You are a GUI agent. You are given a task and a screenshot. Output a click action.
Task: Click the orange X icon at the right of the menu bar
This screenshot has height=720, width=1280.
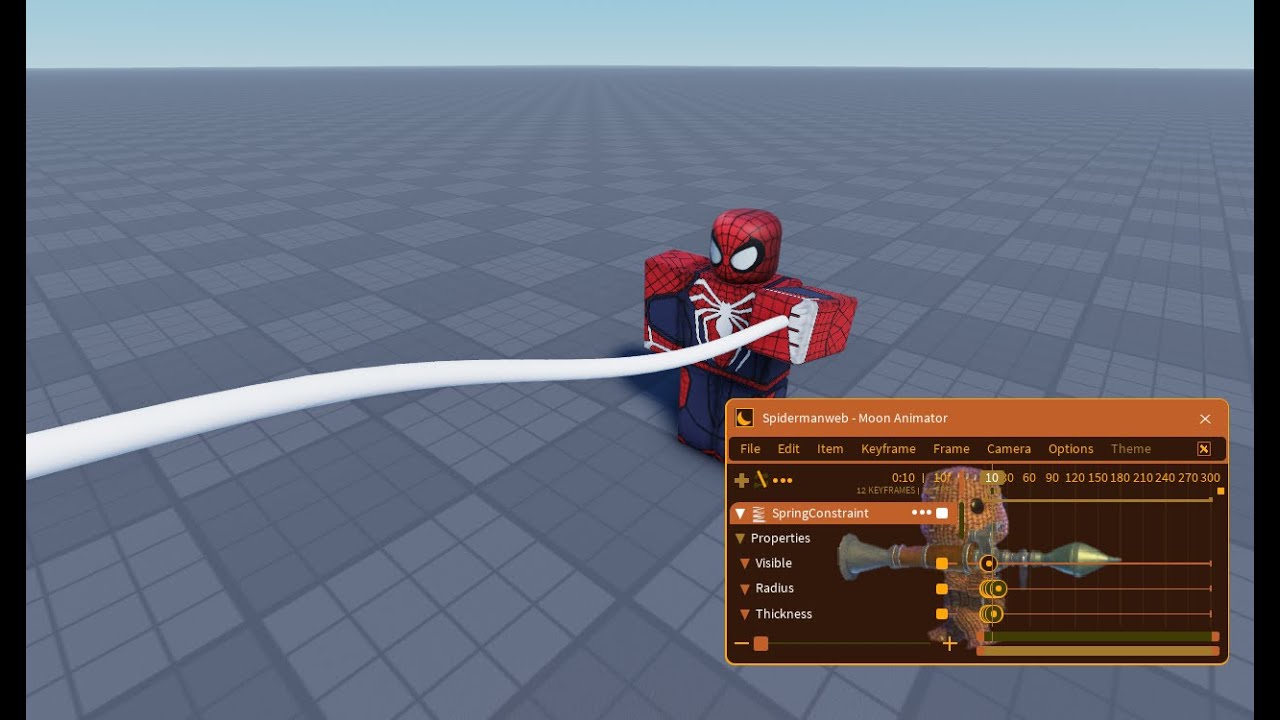(1204, 449)
